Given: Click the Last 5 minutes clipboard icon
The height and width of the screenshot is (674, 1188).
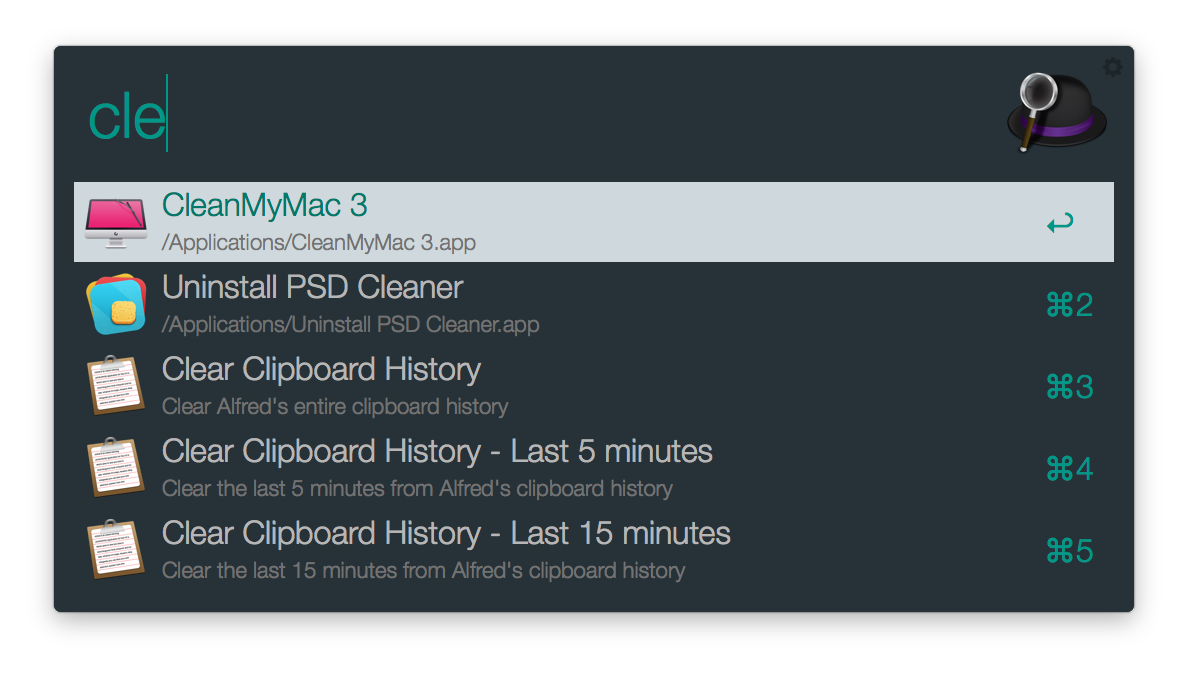Looking at the screenshot, I should 116,468.
